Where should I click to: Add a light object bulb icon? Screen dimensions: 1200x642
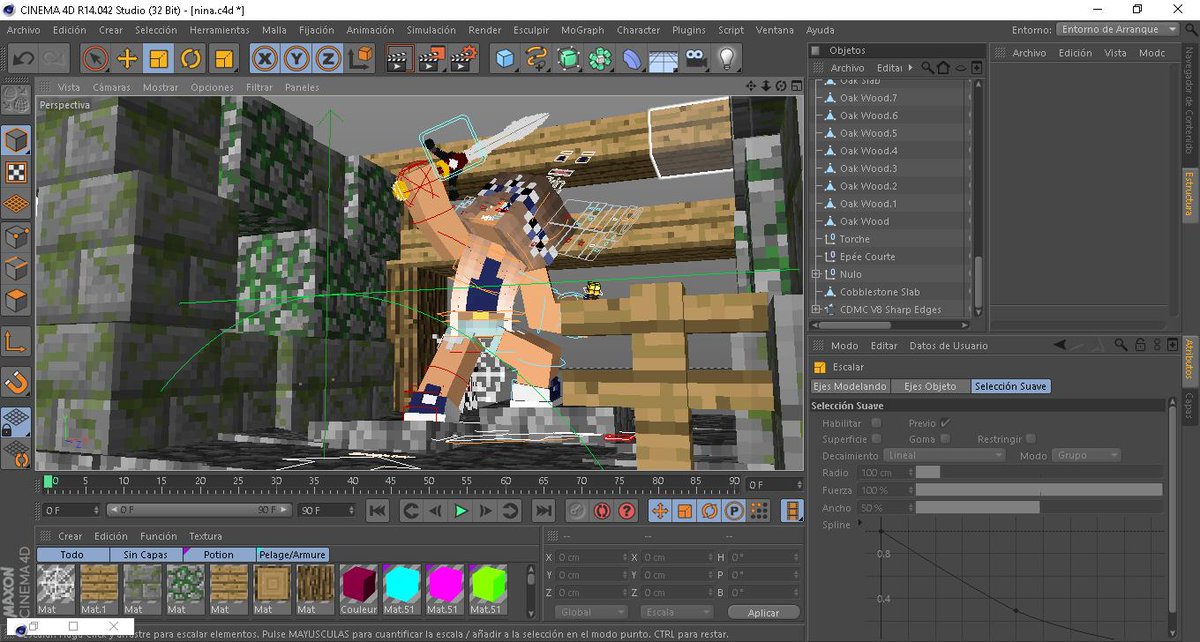(x=727, y=58)
